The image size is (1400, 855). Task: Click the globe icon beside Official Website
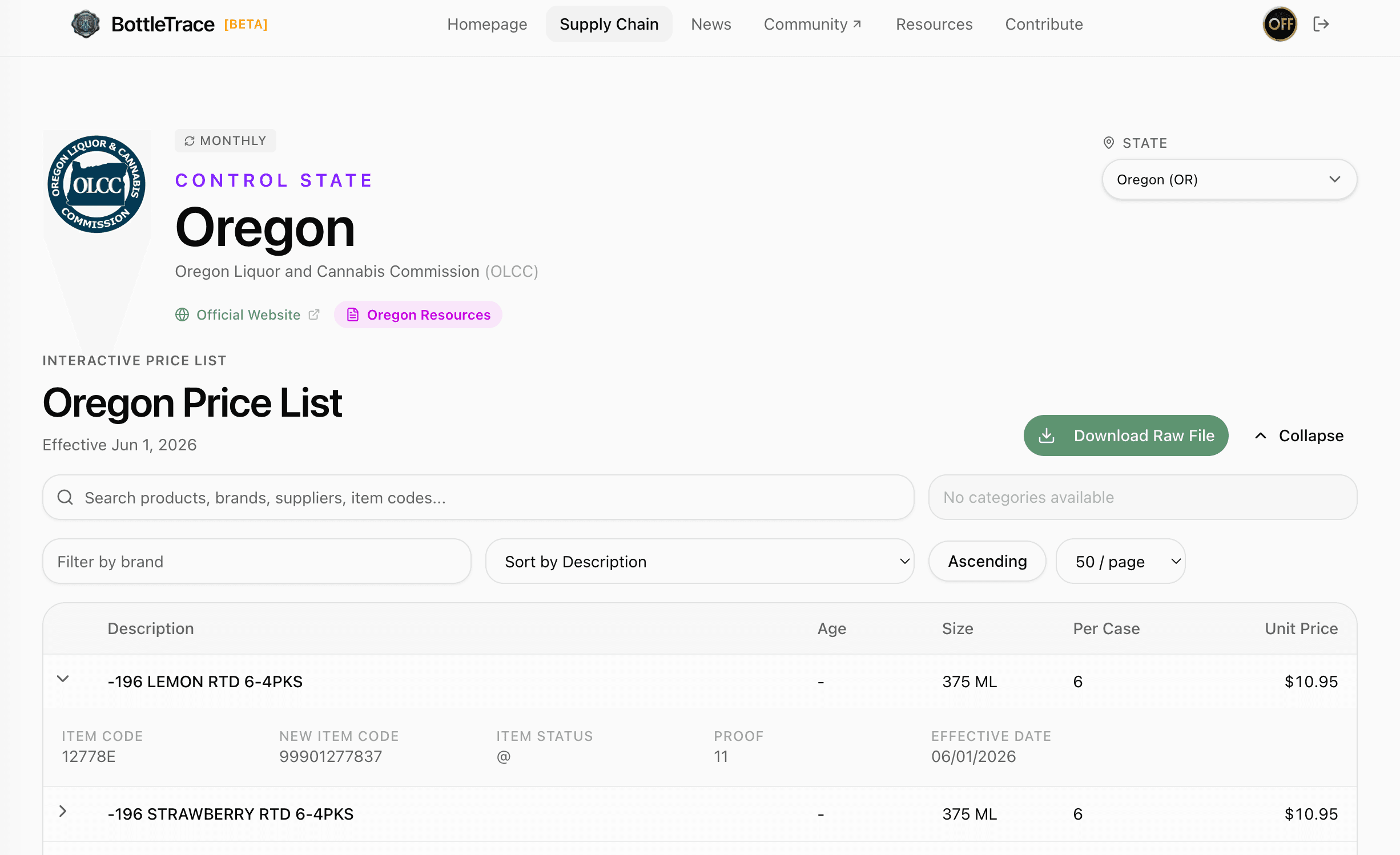pyautogui.click(x=182, y=315)
